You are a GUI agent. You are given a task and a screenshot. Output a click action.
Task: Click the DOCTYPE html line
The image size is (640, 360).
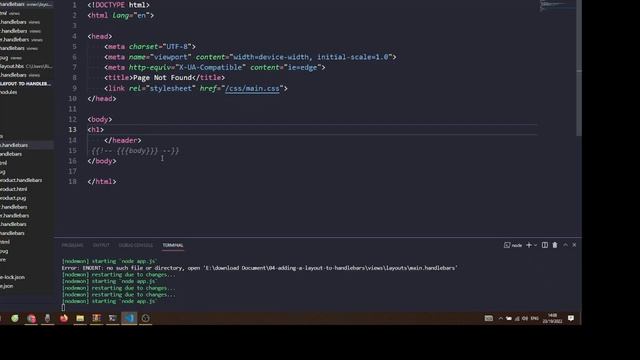[118, 5]
